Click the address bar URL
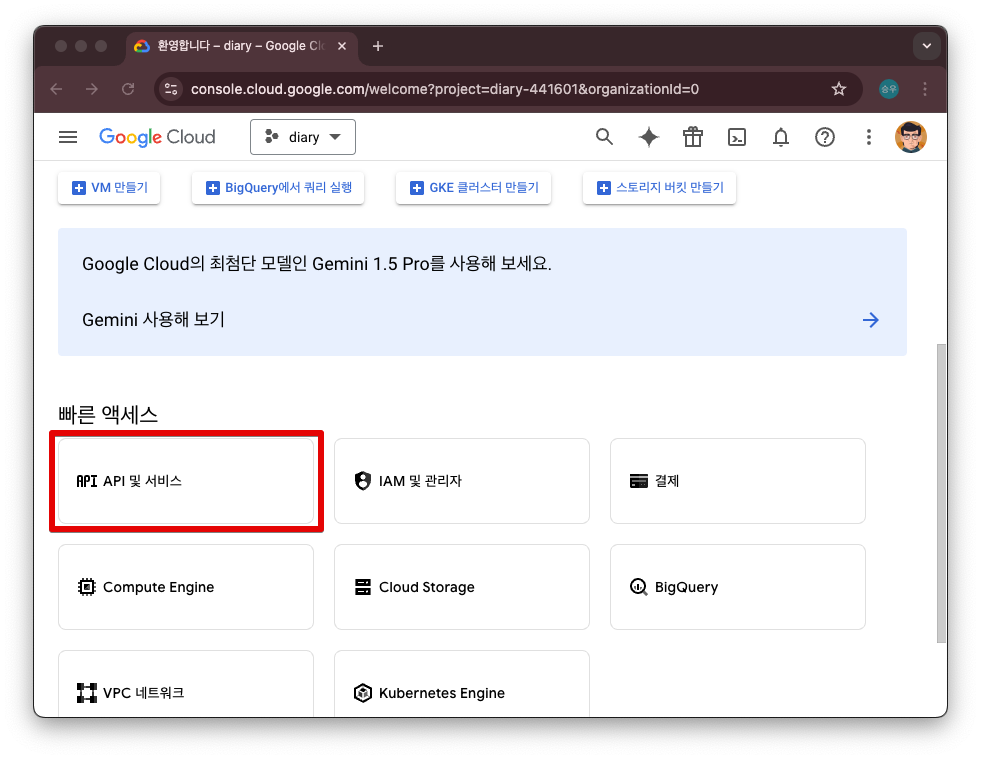 tap(444, 89)
